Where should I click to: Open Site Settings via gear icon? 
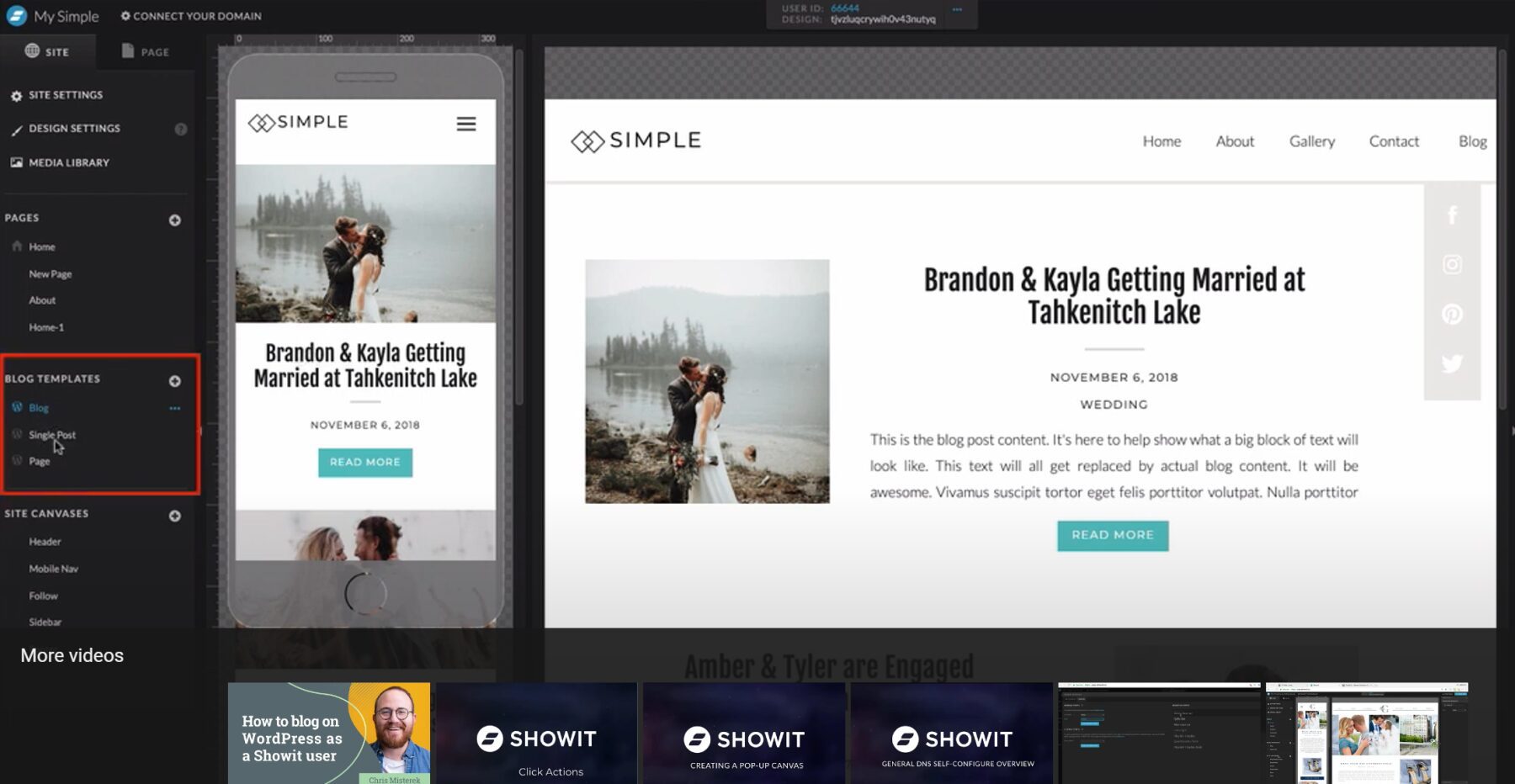tap(16, 95)
